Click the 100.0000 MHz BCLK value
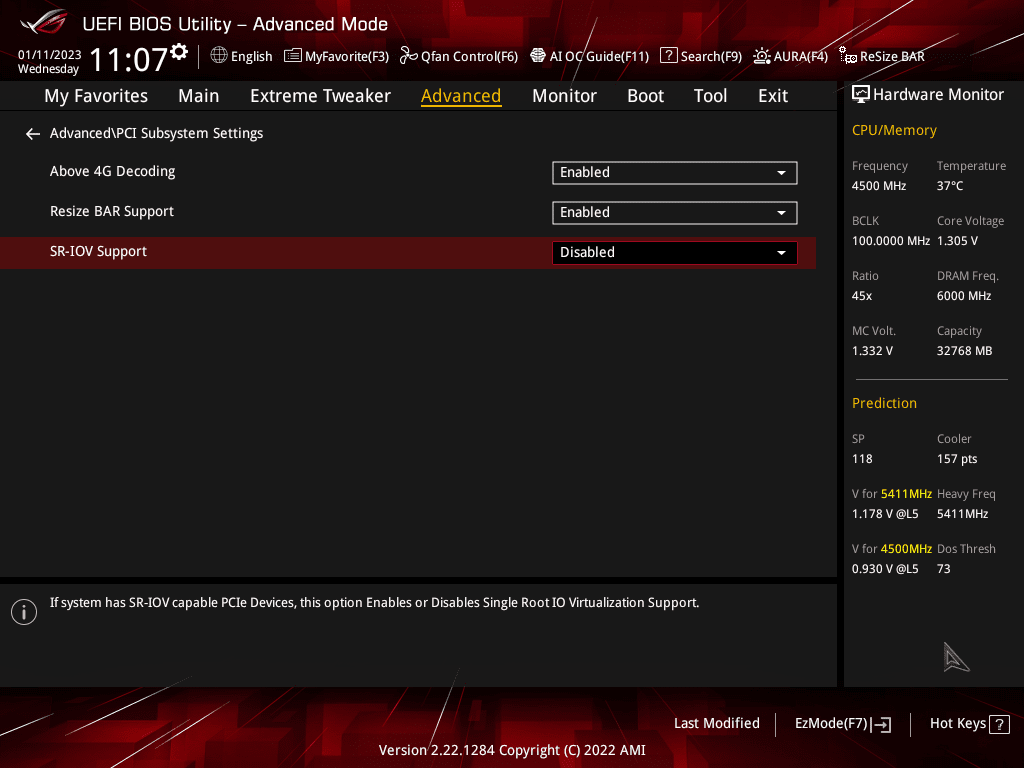Viewport: 1024px width, 768px height. (891, 241)
